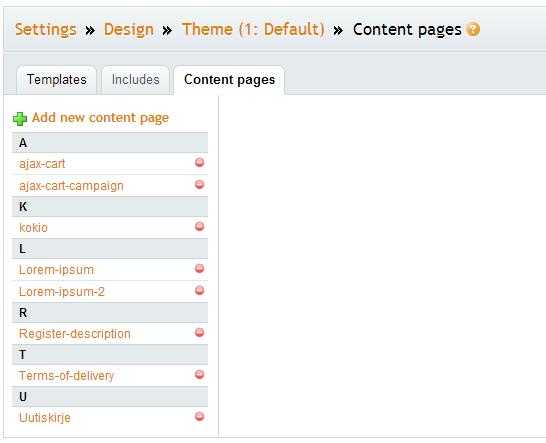This screenshot has height=443, width=546.
Task: Click Add new content page link
Action: 100,118
